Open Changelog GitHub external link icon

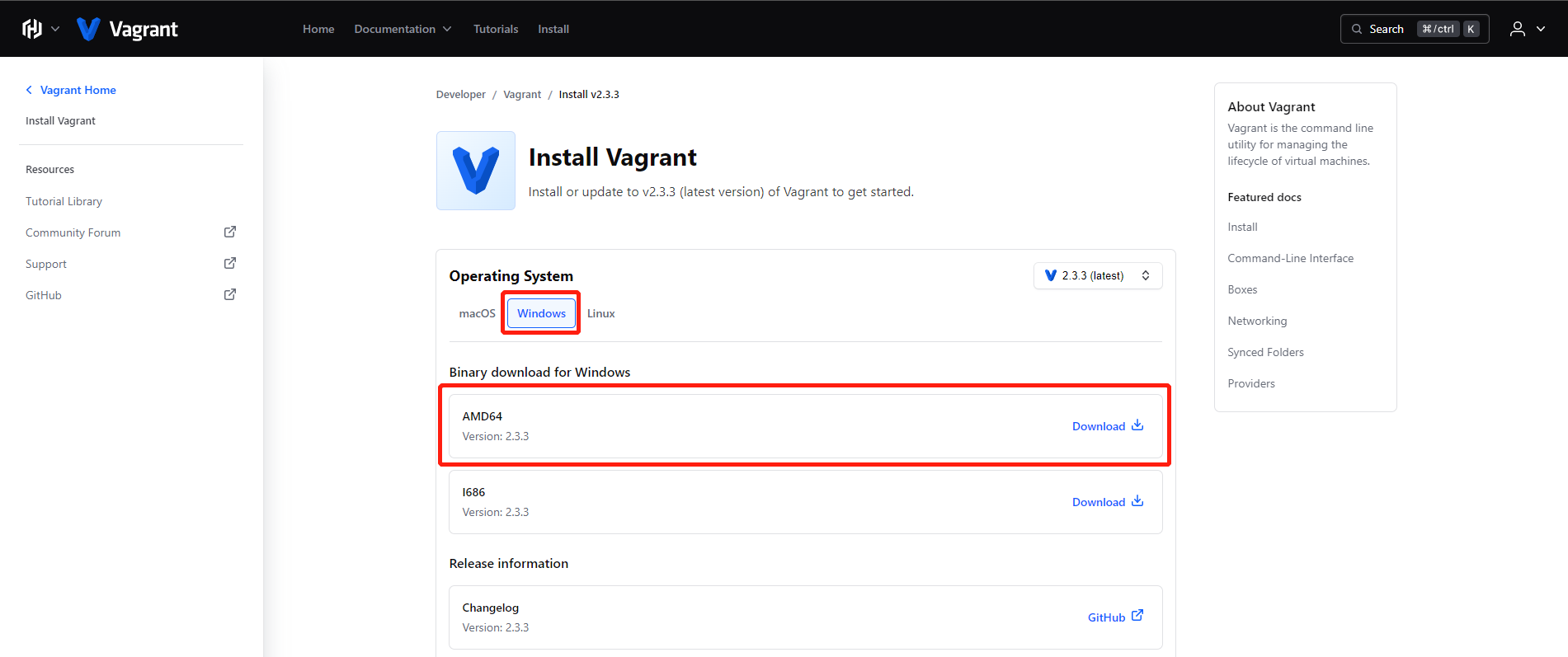coord(1137,616)
